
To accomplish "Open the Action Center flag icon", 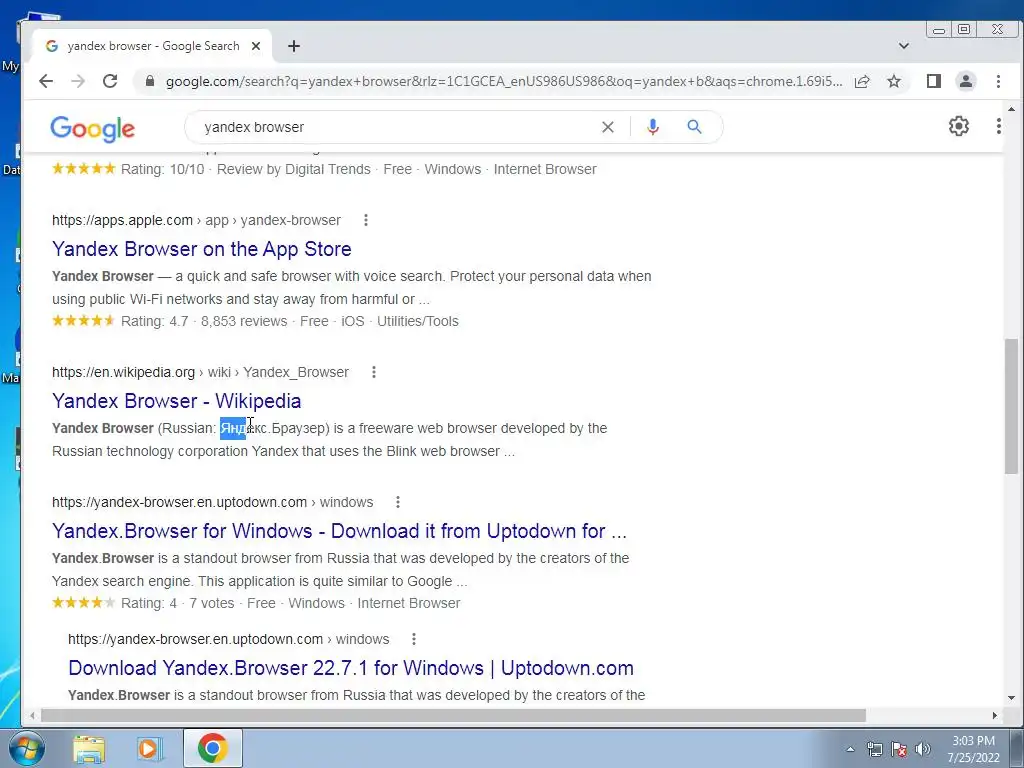I will pos(899,749).
